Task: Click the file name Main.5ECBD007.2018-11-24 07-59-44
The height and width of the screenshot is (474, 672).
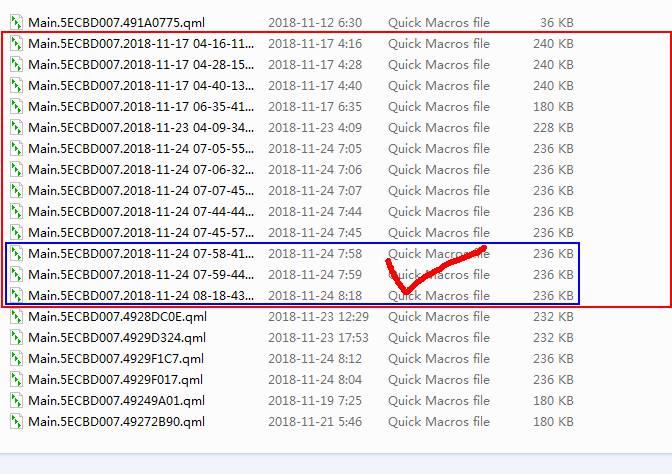Action: (x=140, y=274)
